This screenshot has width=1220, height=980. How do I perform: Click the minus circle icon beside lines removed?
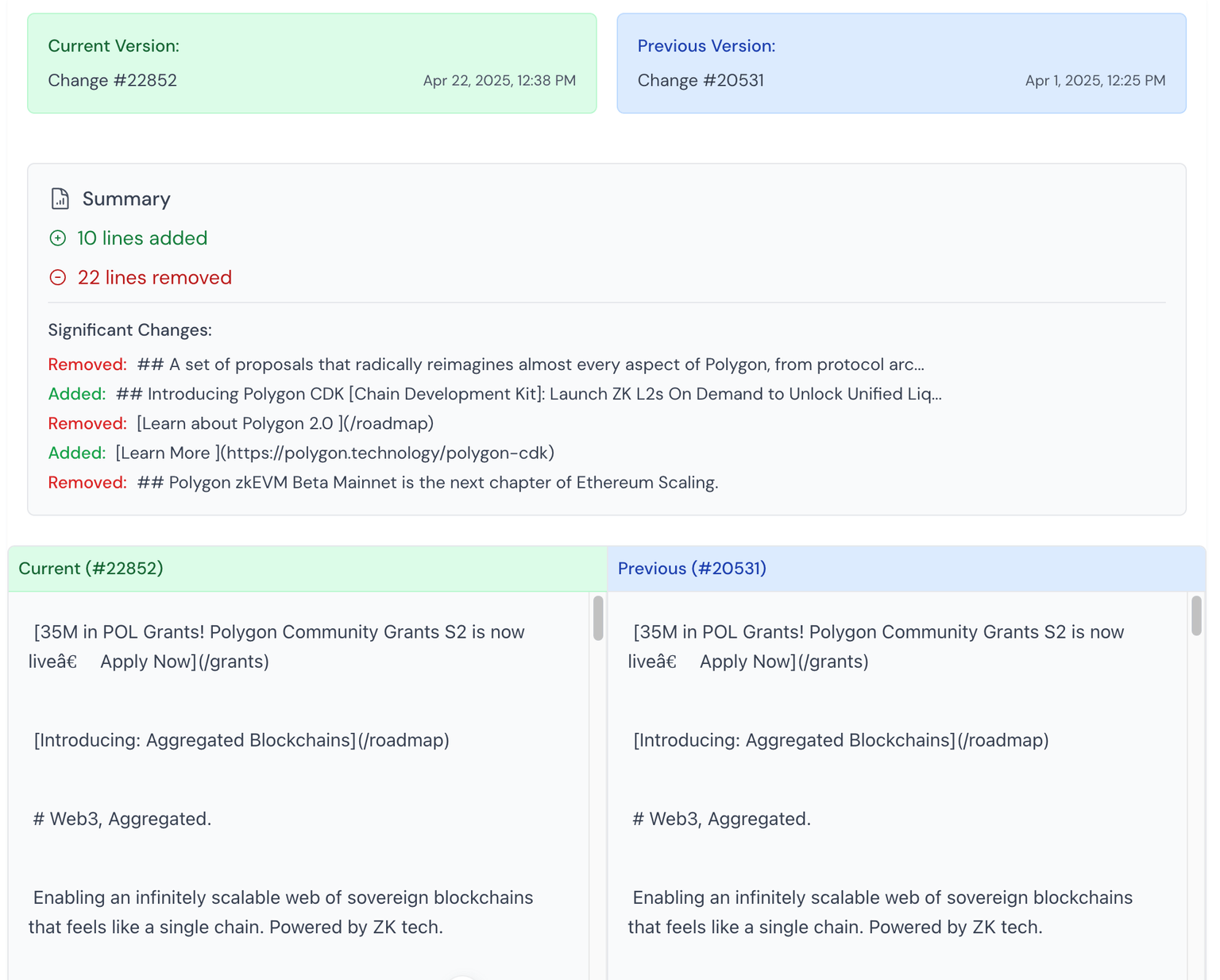[x=58, y=277]
